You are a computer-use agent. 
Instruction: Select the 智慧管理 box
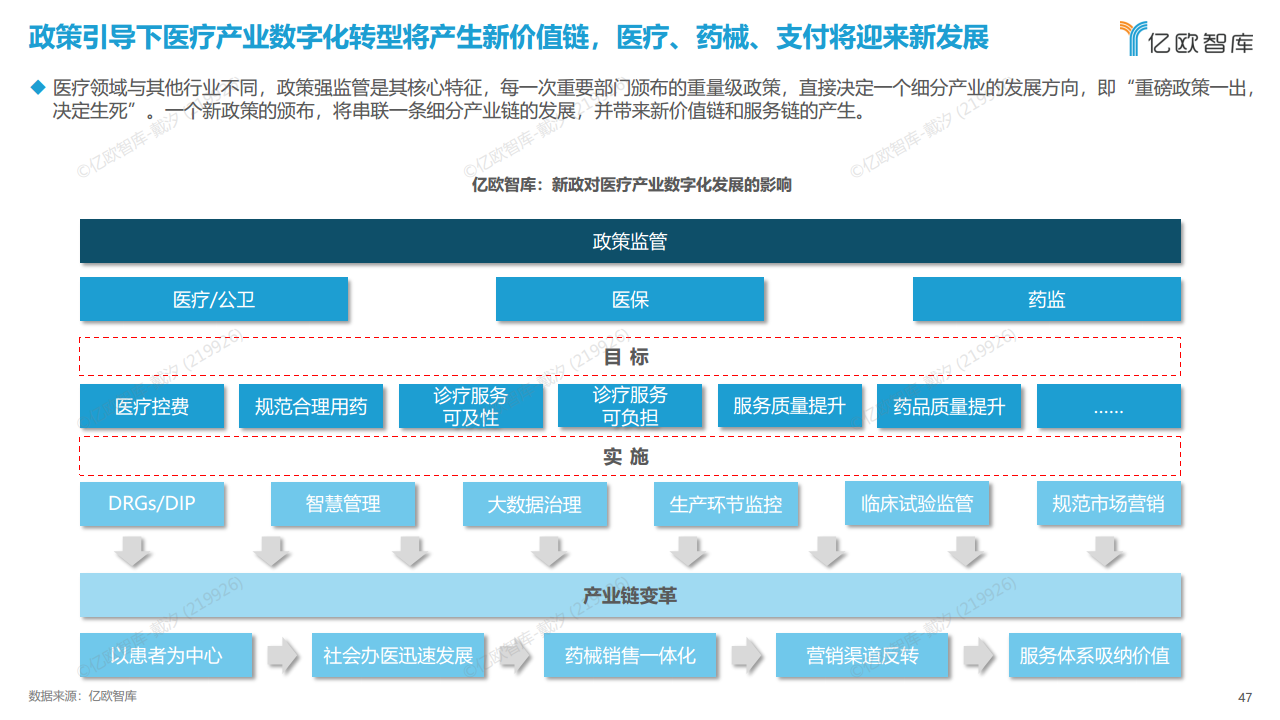(x=343, y=504)
